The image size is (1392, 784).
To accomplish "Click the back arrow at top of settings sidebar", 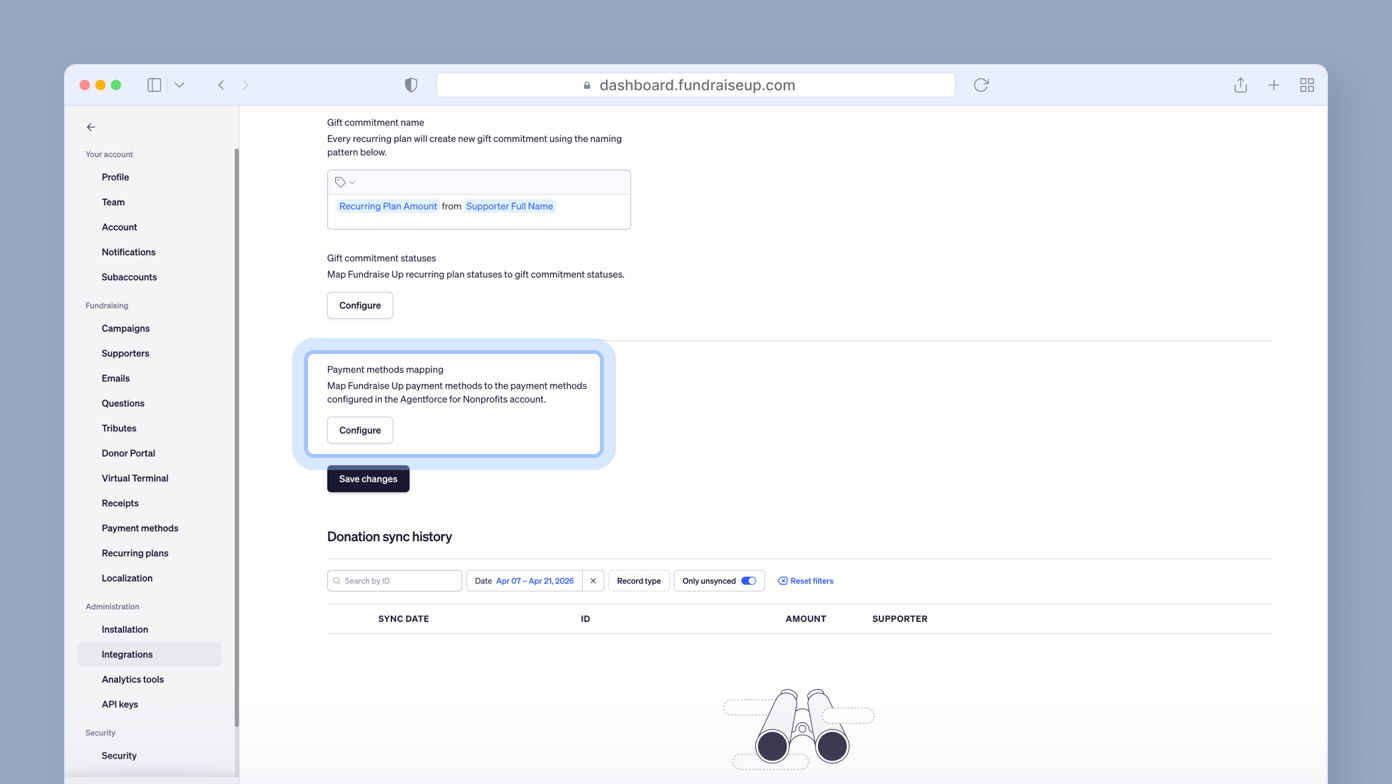I will [90, 127].
